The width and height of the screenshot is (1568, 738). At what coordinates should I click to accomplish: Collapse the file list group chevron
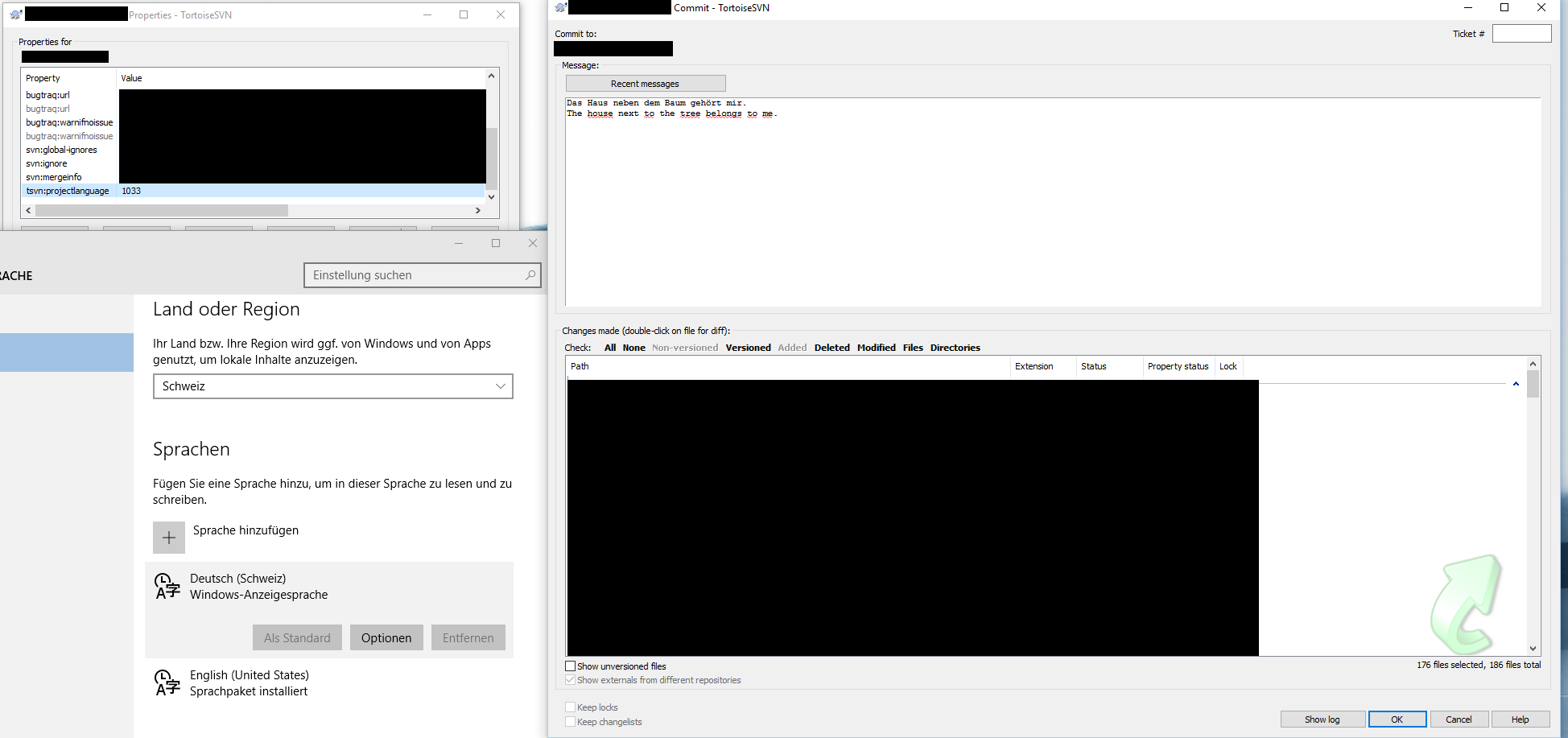point(1516,384)
